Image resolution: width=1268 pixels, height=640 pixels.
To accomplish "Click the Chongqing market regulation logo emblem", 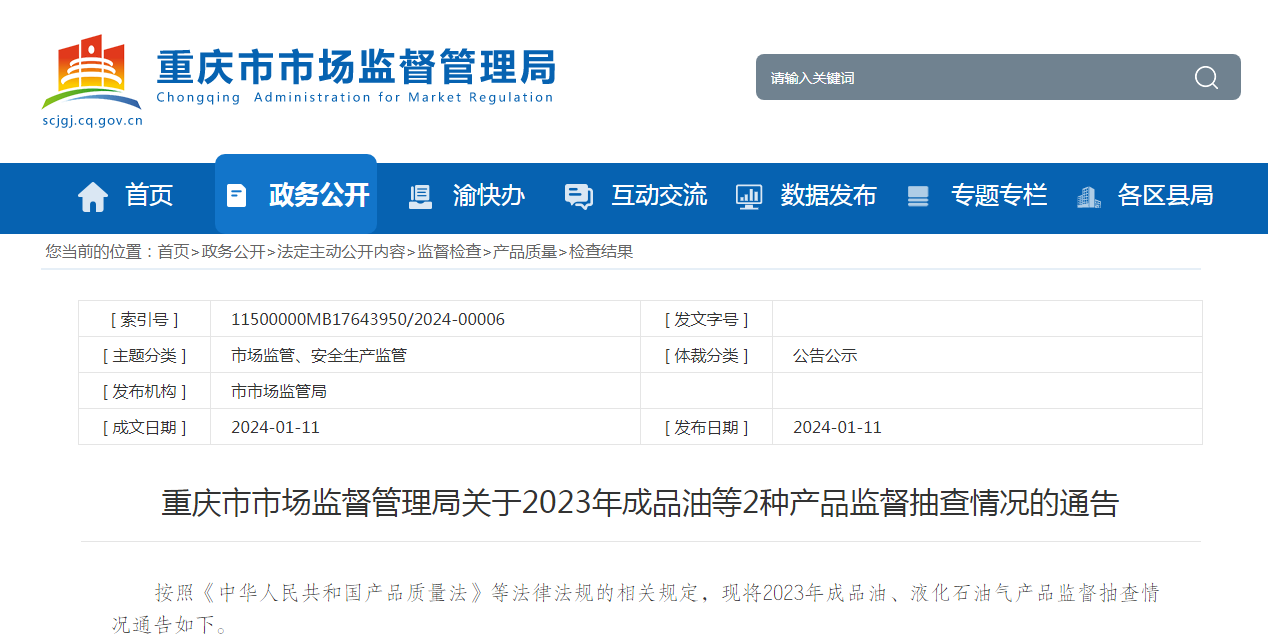I will (x=92, y=72).
